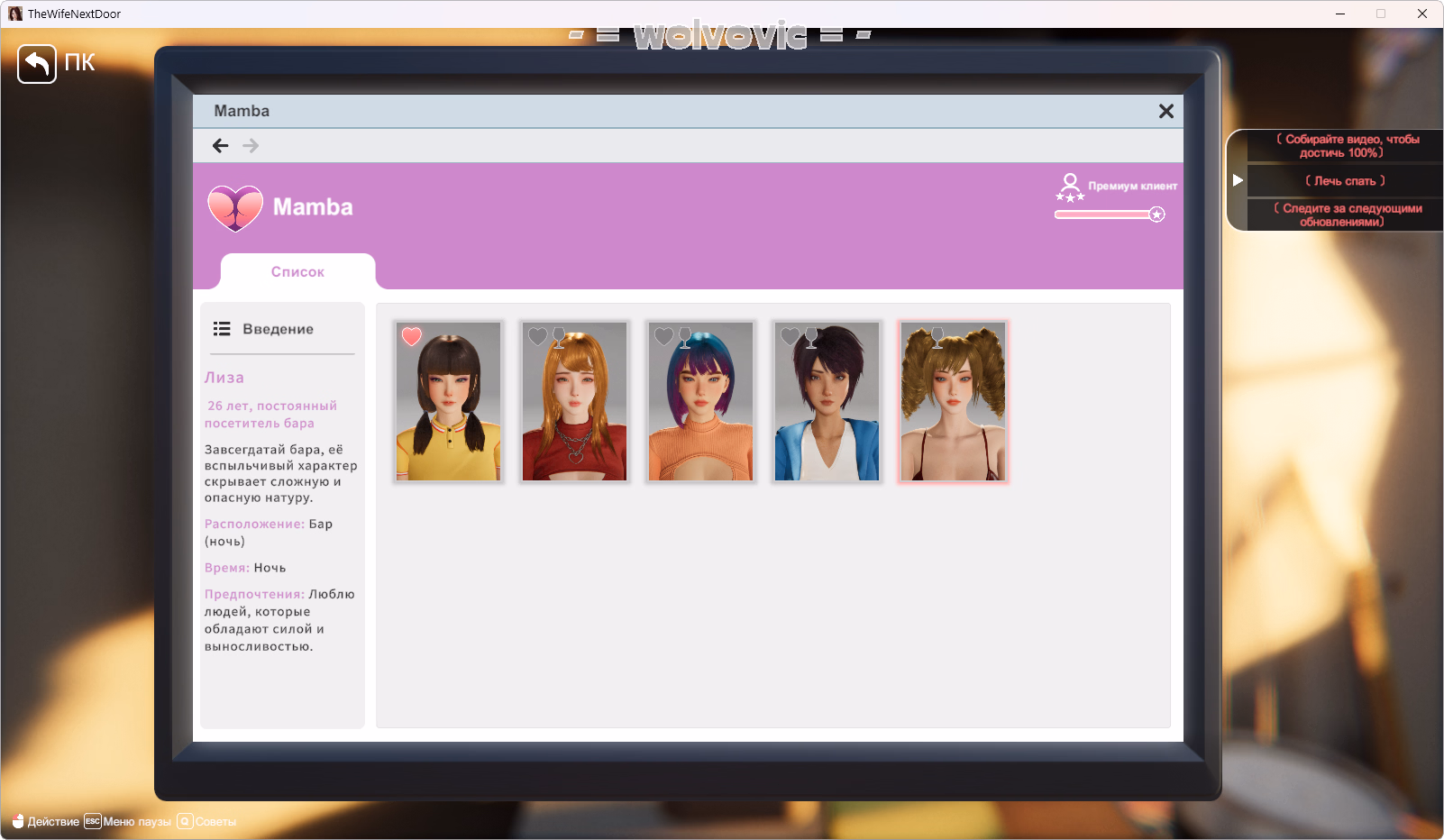Click the premium client progress slider
Image resolution: width=1444 pixels, height=840 pixels.
click(x=1109, y=215)
